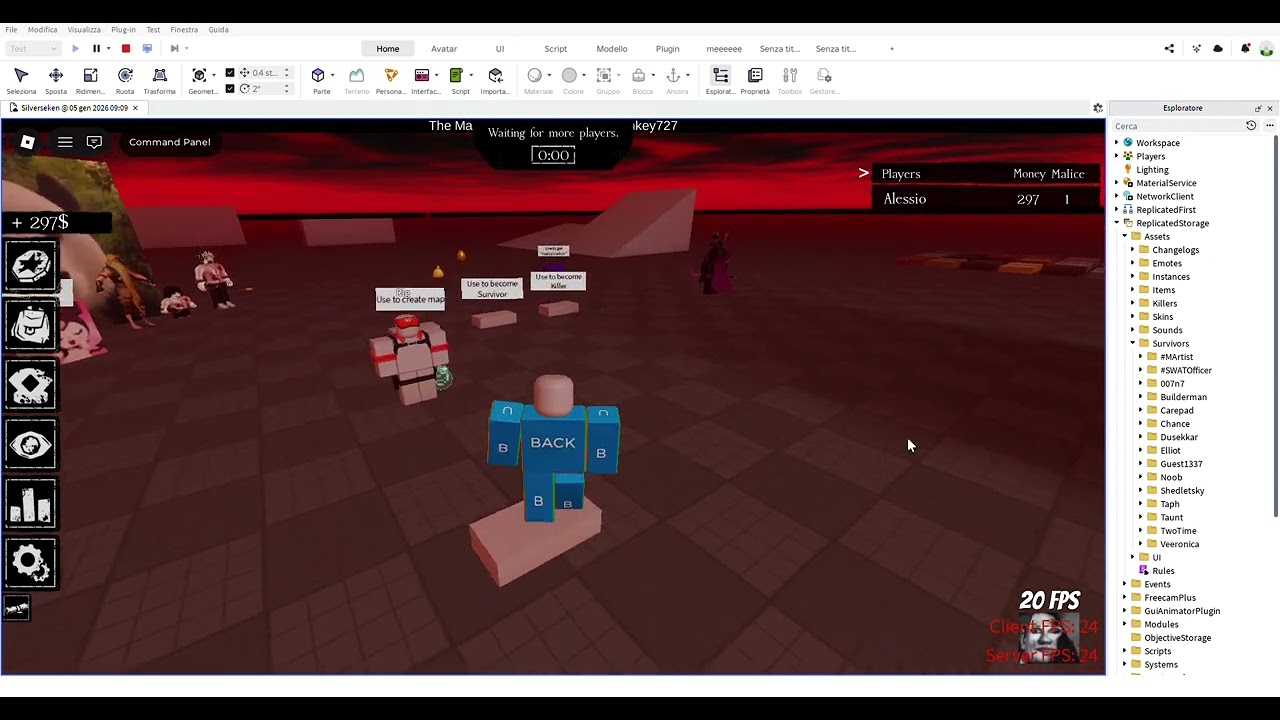The image size is (1280, 720).
Task: Add a new ribbon tab with plus
Action: click(x=892, y=48)
